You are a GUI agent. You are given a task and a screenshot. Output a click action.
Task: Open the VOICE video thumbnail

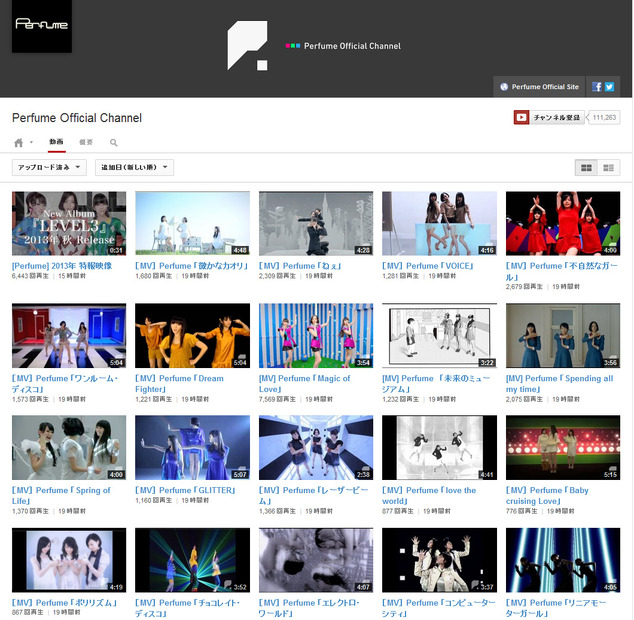[440, 223]
